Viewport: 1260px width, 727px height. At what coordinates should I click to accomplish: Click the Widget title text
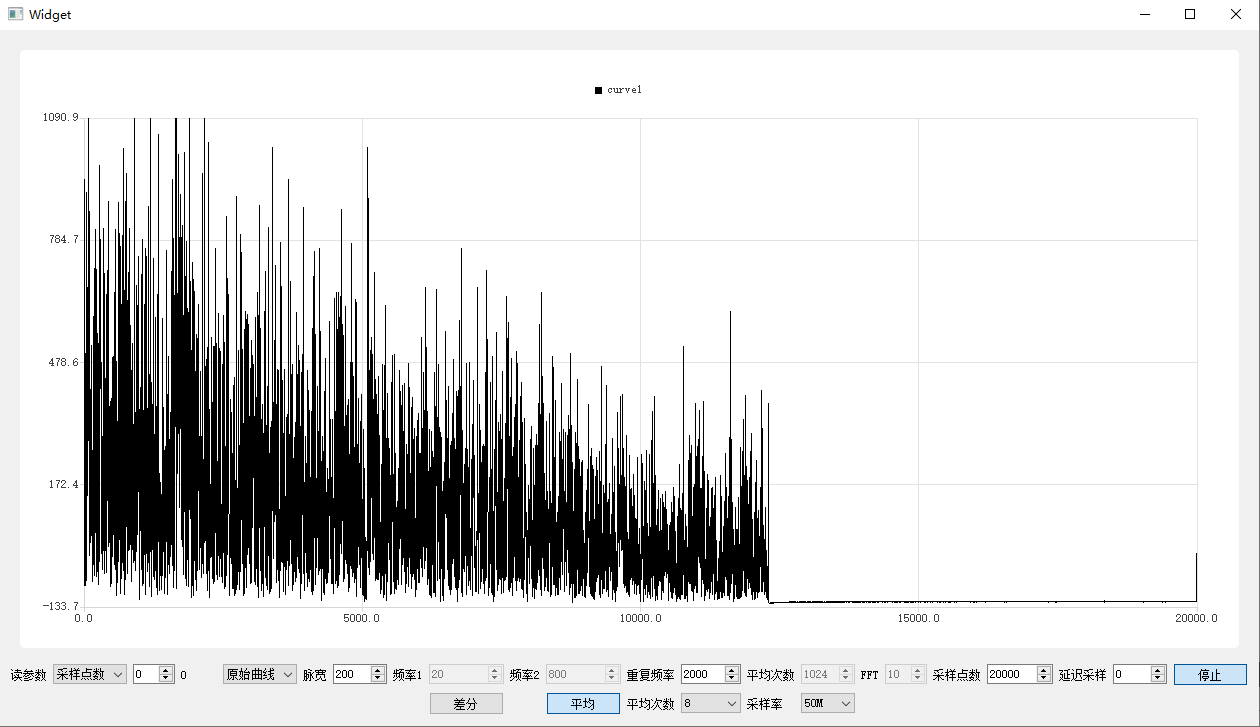[50, 15]
